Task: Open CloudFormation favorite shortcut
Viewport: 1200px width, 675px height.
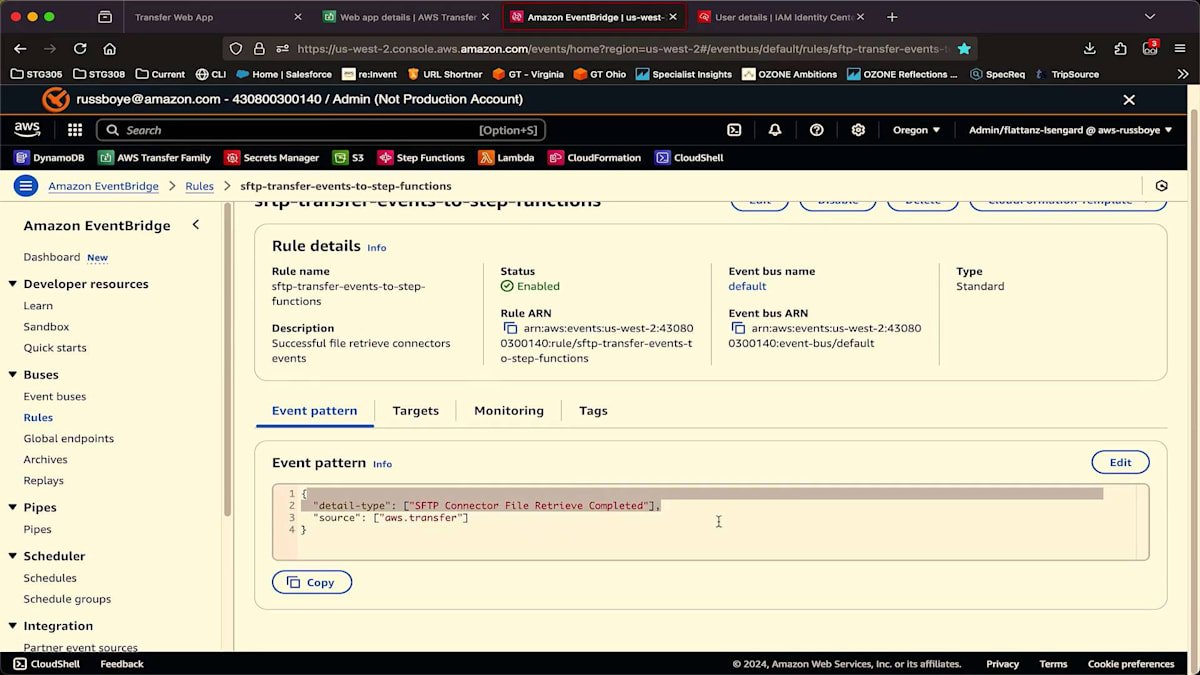Action: tap(595, 158)
